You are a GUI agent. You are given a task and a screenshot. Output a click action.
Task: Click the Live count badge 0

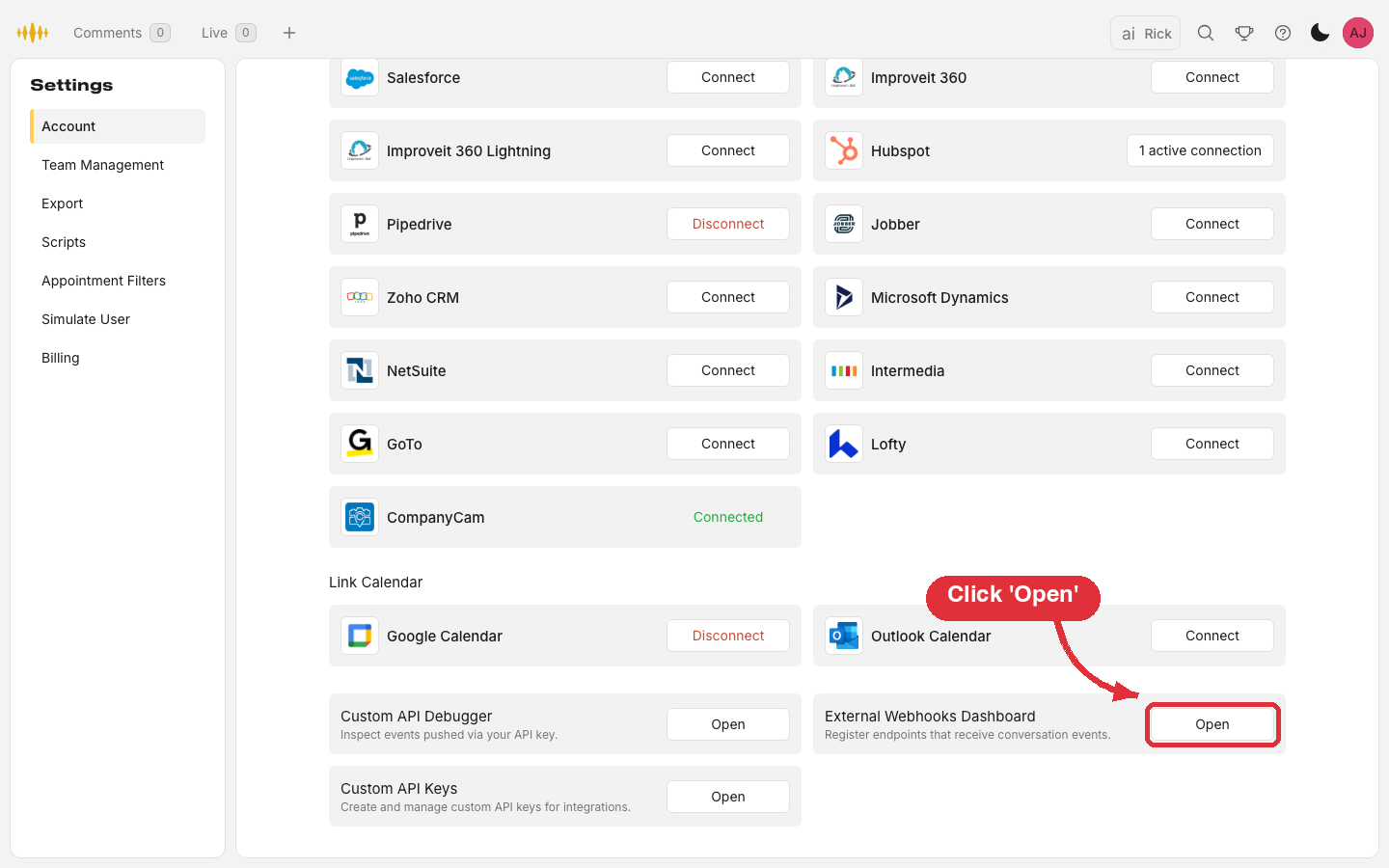pos(246,33)
